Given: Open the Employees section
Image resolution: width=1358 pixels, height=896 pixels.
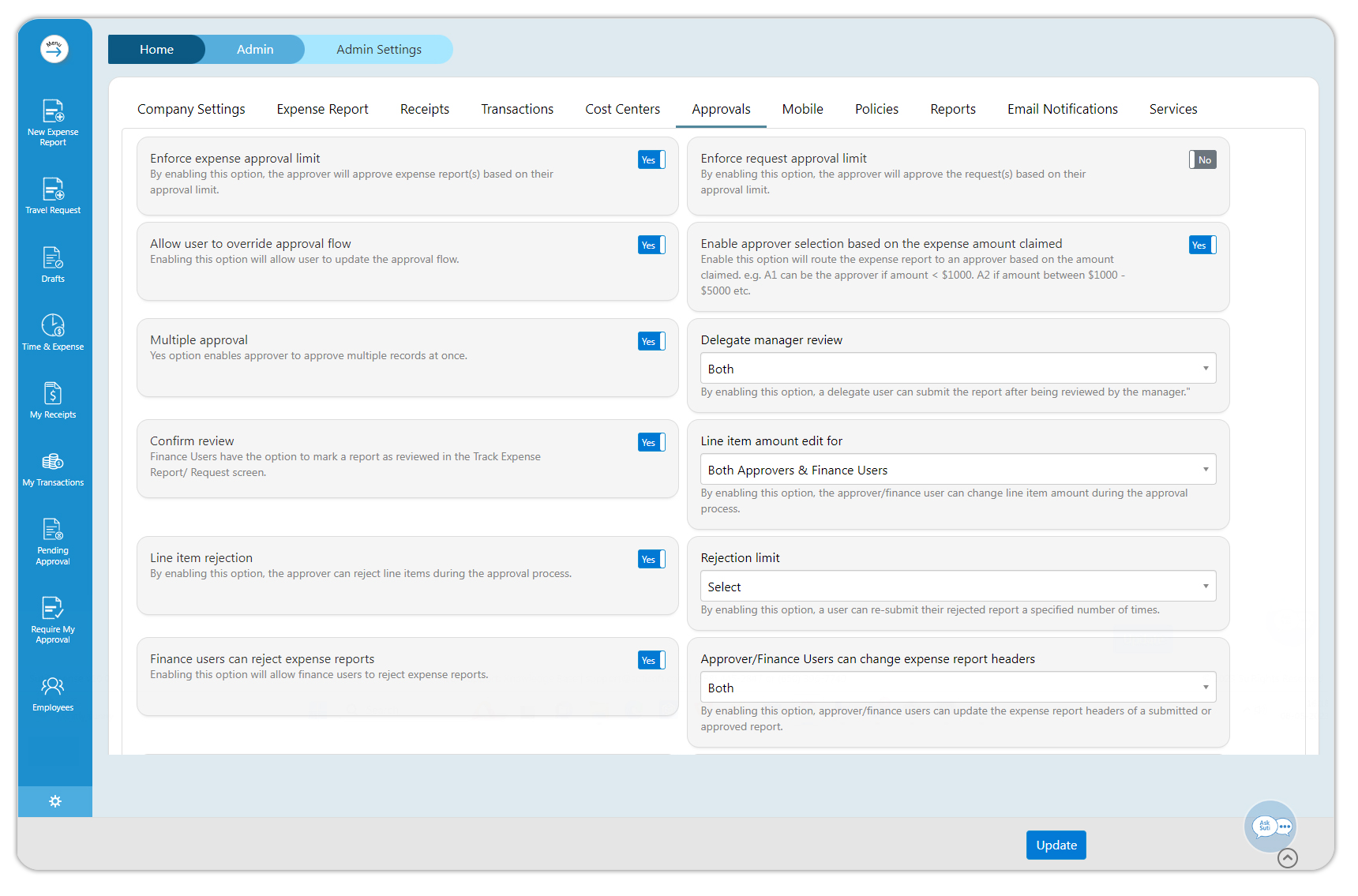Looking at the screenshot, I should (x=53, y=693).
